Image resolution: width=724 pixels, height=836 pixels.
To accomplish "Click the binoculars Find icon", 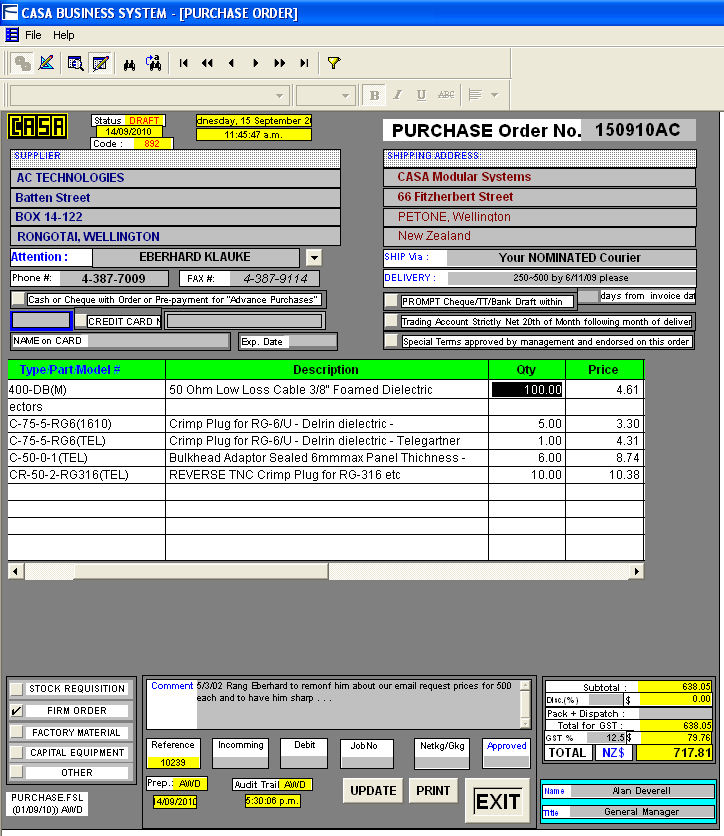I will coord(129,64).
